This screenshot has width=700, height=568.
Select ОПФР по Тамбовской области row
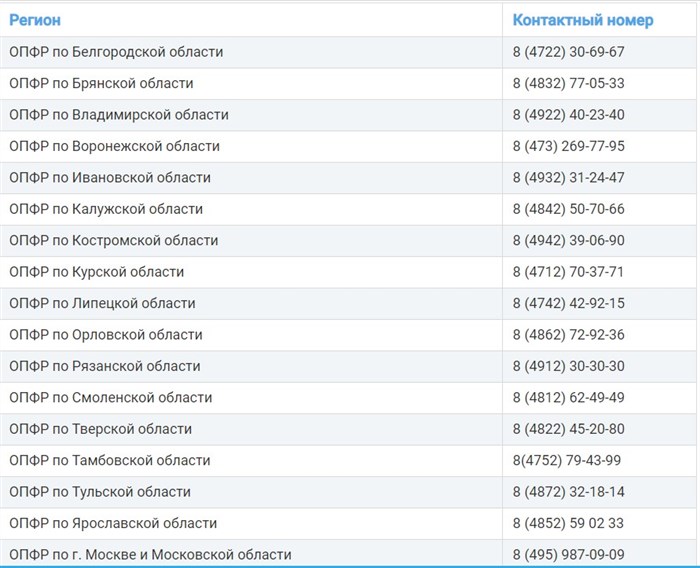348,460
